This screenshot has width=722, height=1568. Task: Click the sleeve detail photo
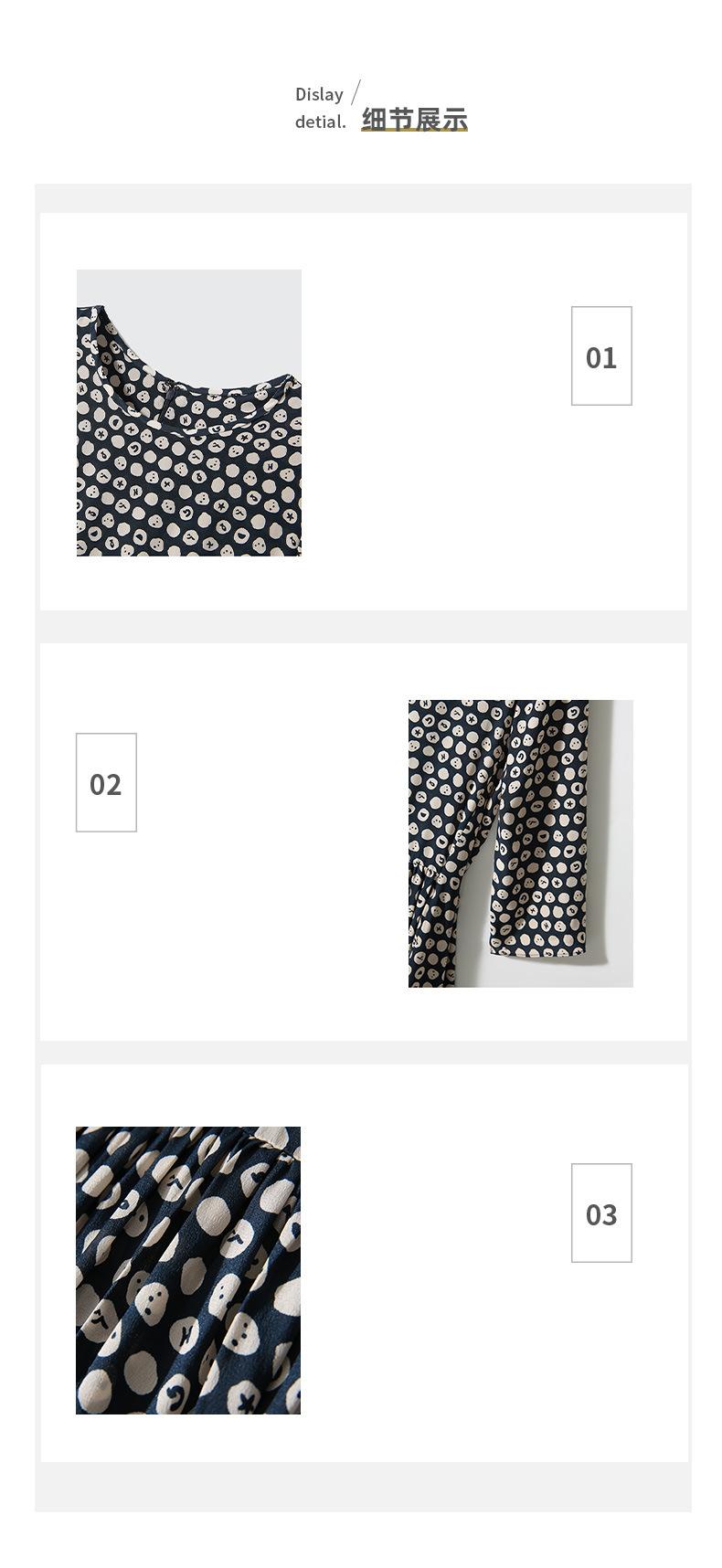click(x=520, y=843)
